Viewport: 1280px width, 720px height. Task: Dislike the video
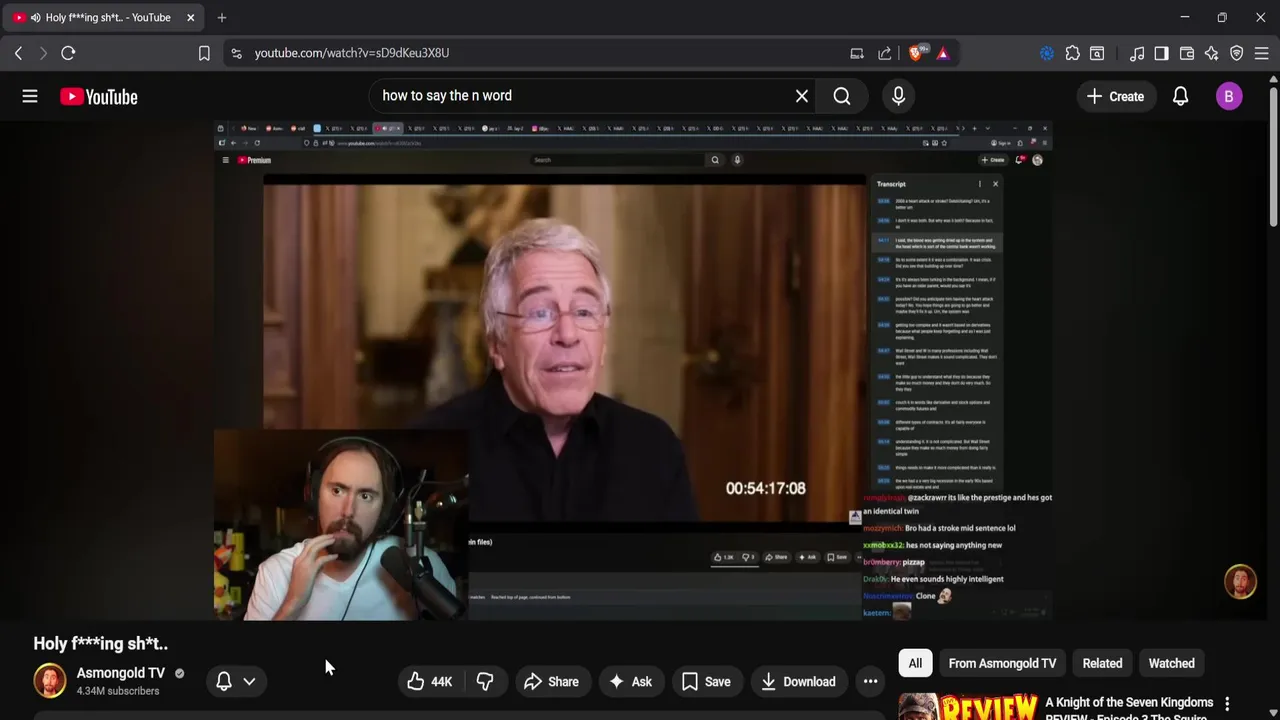tap(485, 682)
